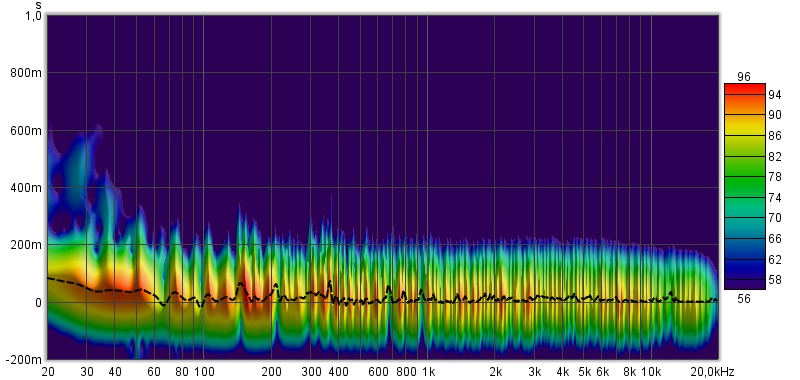Viewport: 800px width, 380px height.
Task: Click the '1,0' time axis label
Action: tap(34, 16)
